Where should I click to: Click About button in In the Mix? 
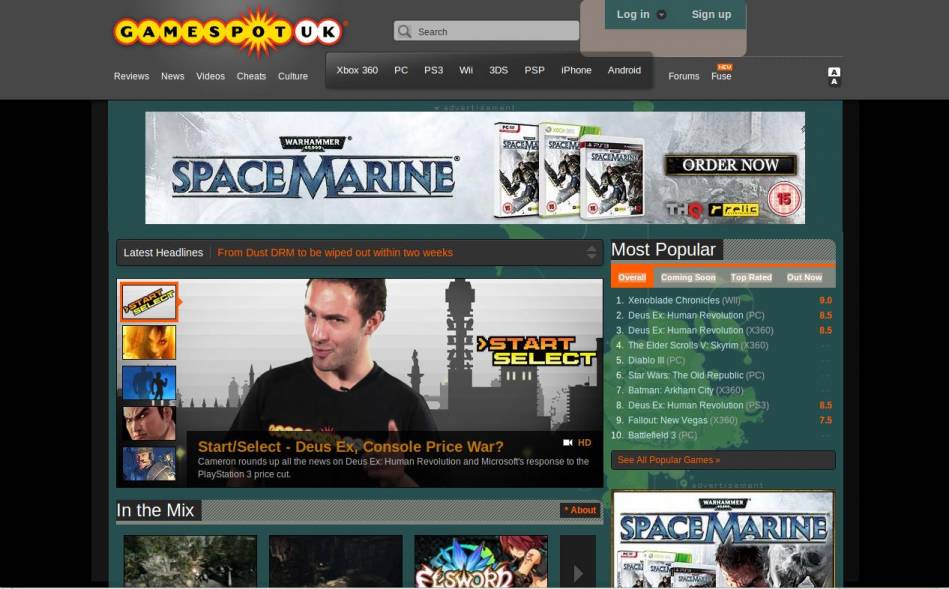580,510
